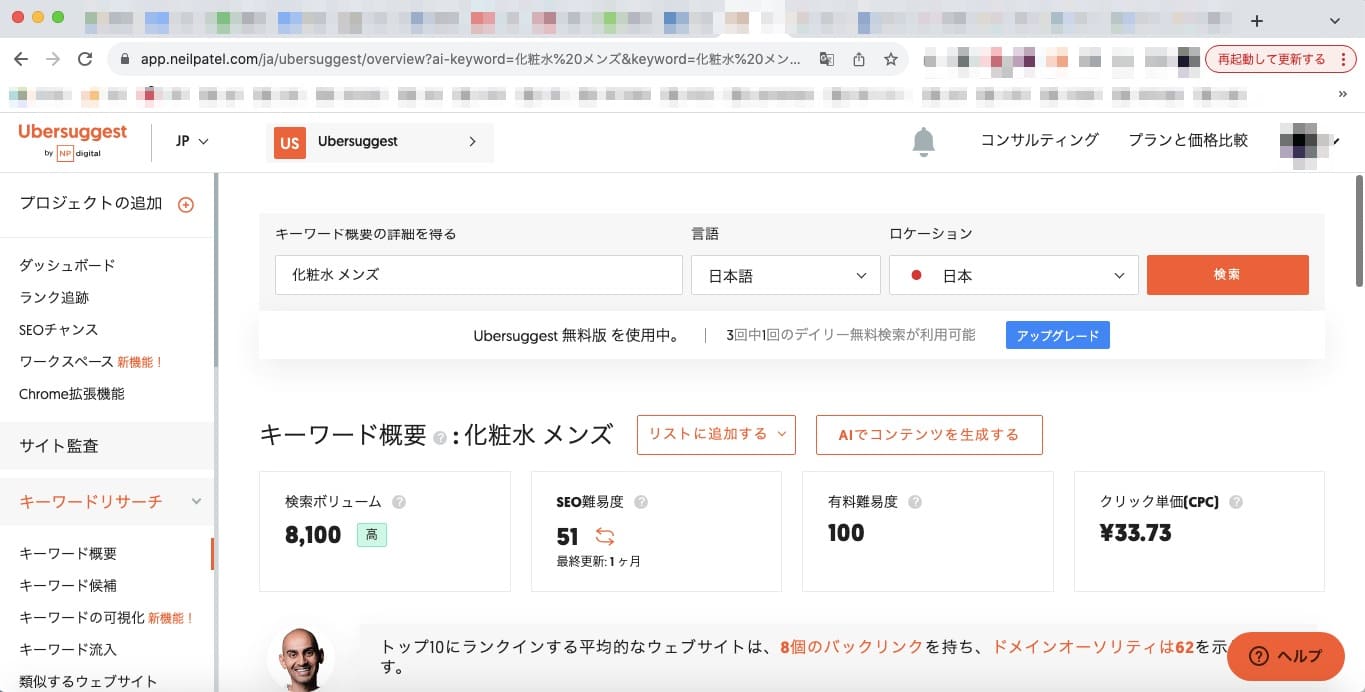Select 類似するウェブサイト in the sidebar
Image resolution: width=1365 pixels, height=692 pixels.
pos(88,681)
